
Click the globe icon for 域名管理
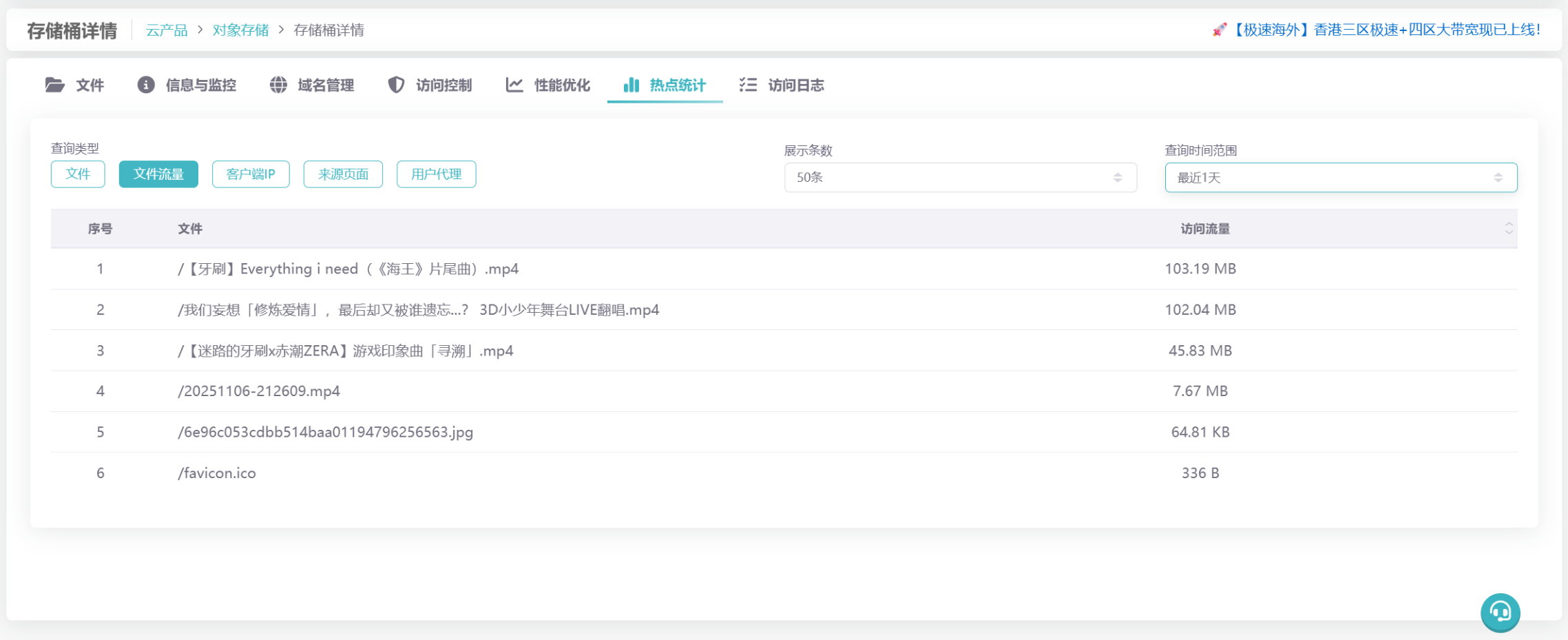[278, 85]
